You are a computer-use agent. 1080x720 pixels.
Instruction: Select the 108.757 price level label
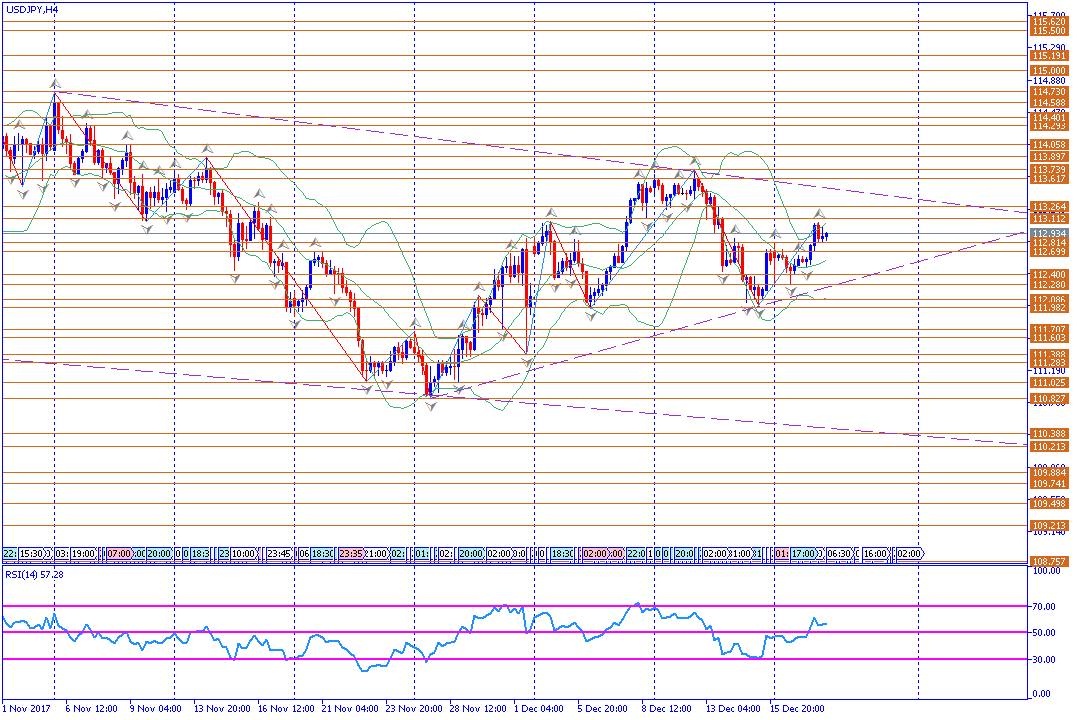(1049, 562)
